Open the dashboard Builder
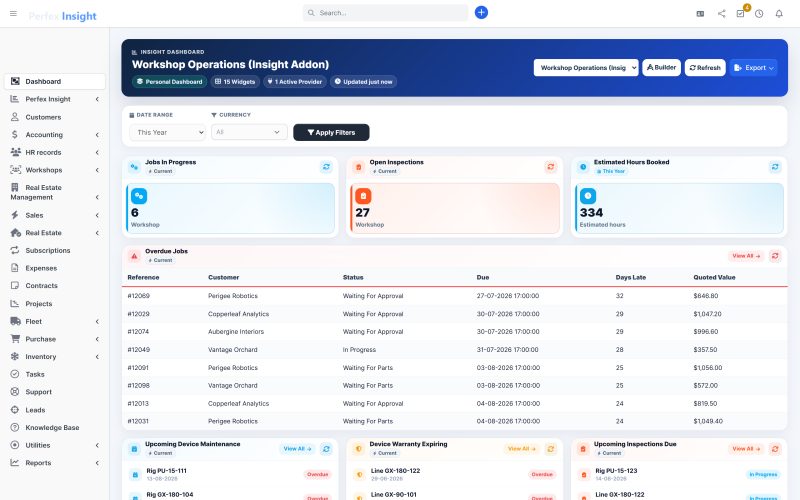The height and width of the screenshot is (500, 800). (661, 67)
